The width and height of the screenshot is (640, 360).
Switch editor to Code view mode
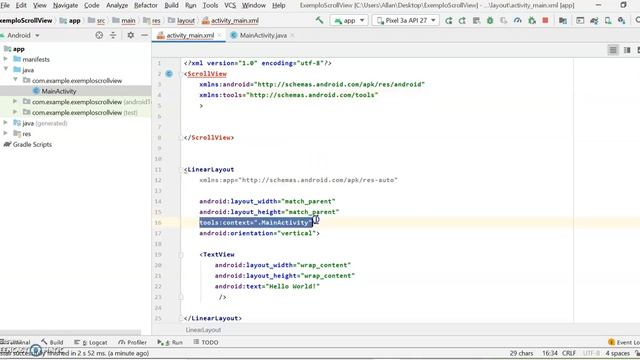(x=613, y=50)
